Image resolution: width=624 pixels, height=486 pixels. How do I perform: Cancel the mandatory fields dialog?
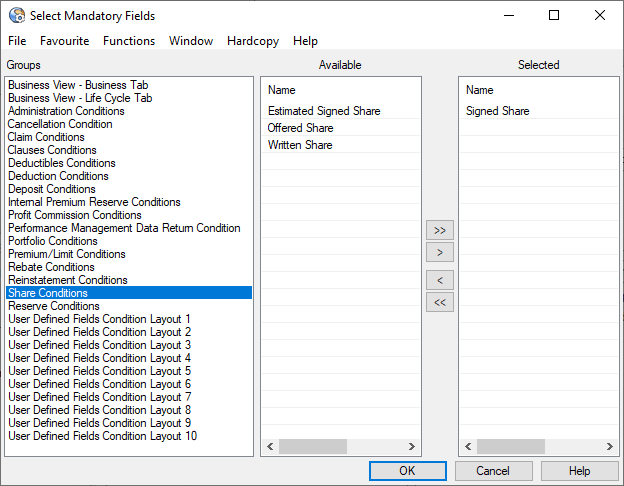tap(493, 471)
